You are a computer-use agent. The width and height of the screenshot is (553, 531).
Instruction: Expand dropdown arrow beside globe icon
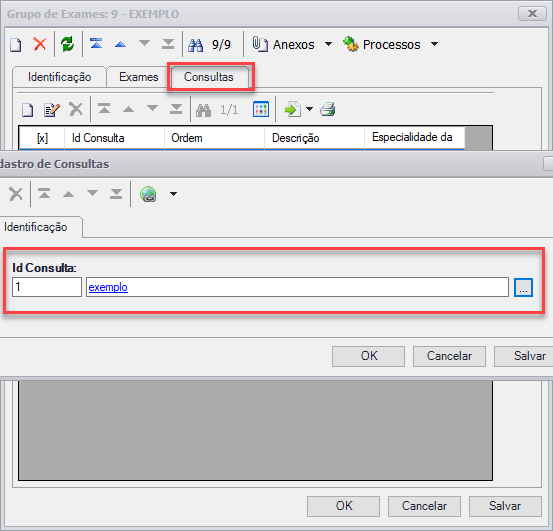point(173,194)
